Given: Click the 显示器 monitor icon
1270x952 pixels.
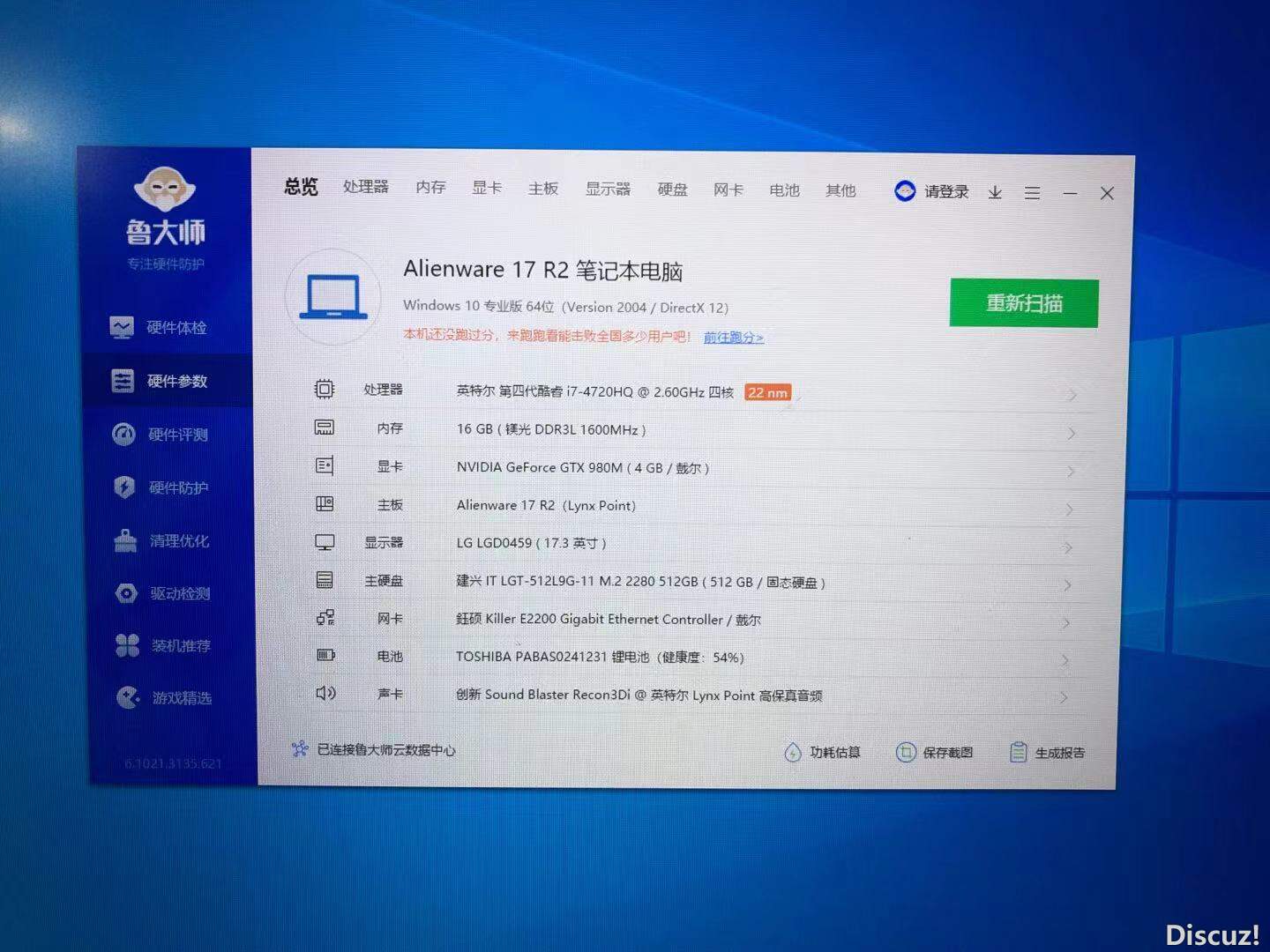Looking at the screenshot, I should [x=325, y=542].
